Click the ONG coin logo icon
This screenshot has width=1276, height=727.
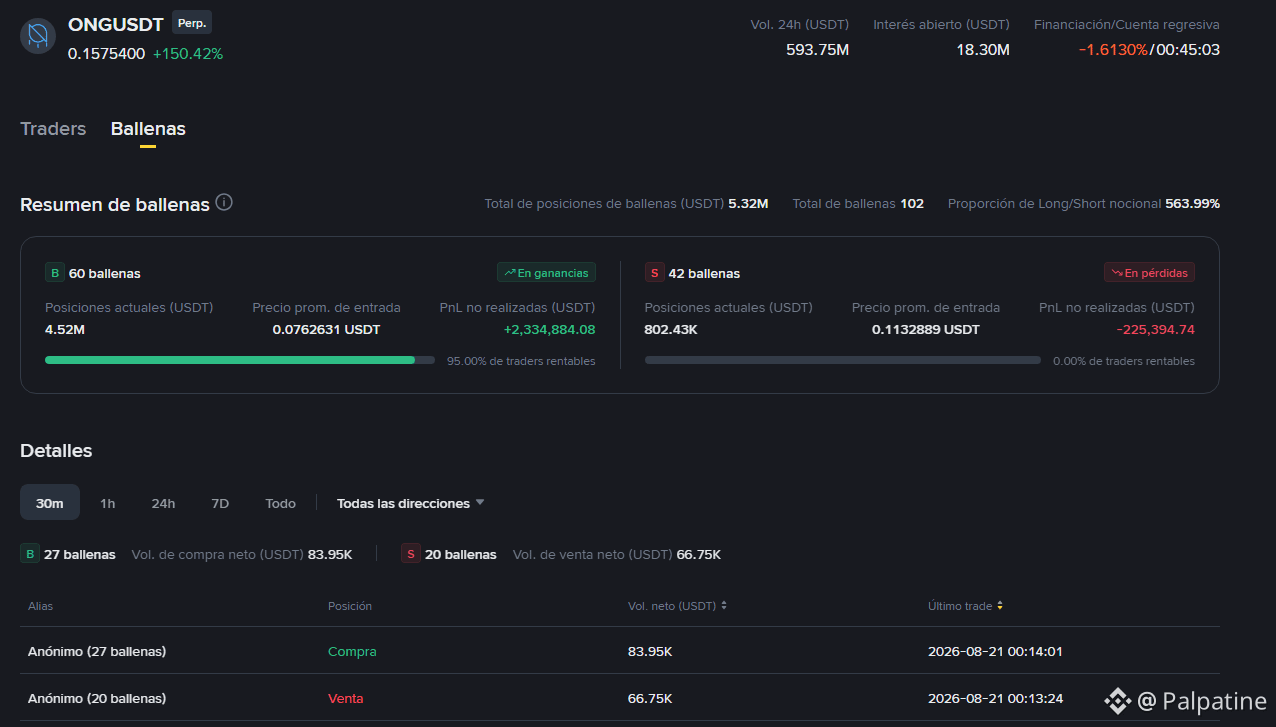pos(38,36)
